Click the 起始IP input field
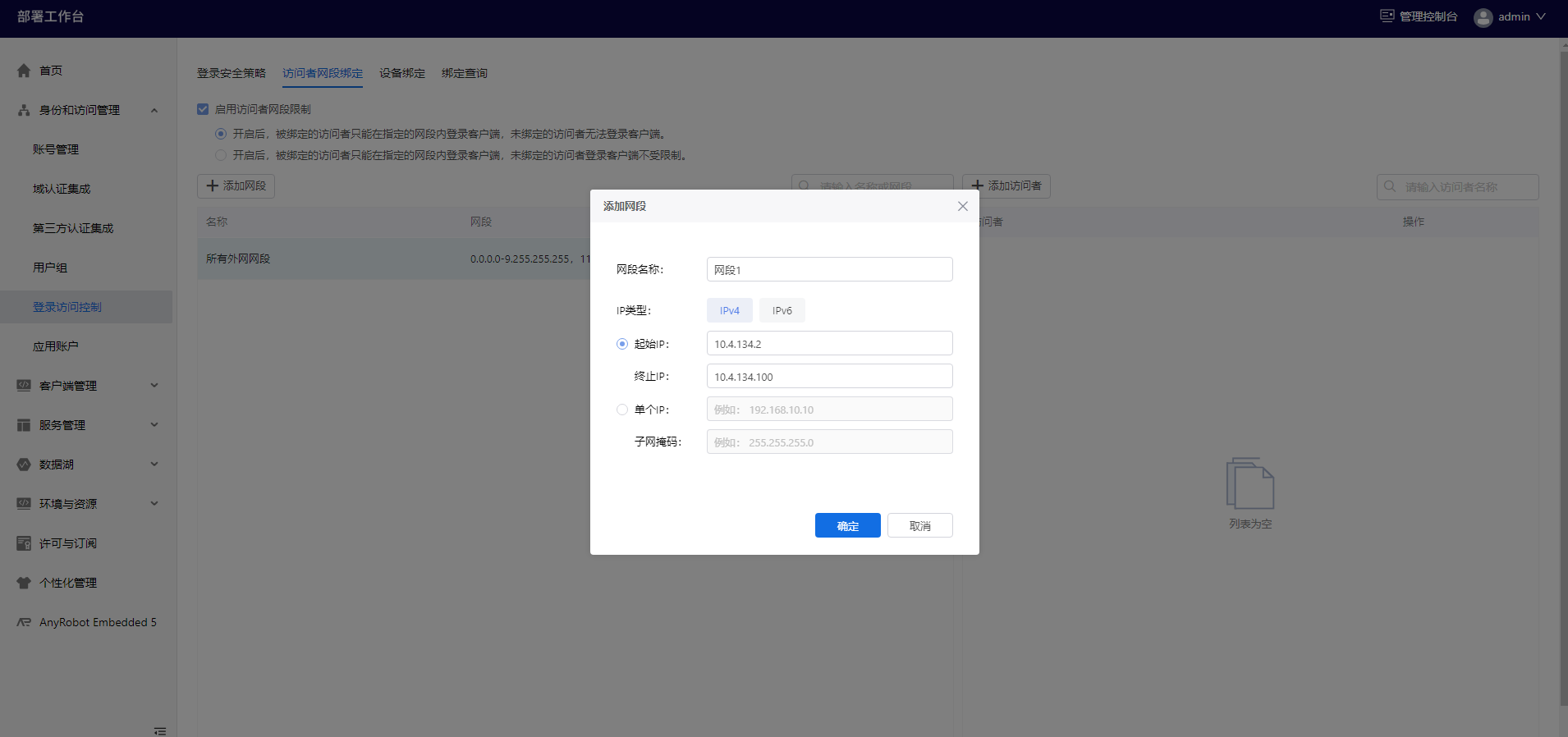1568x737 pixels. [830, 343]
